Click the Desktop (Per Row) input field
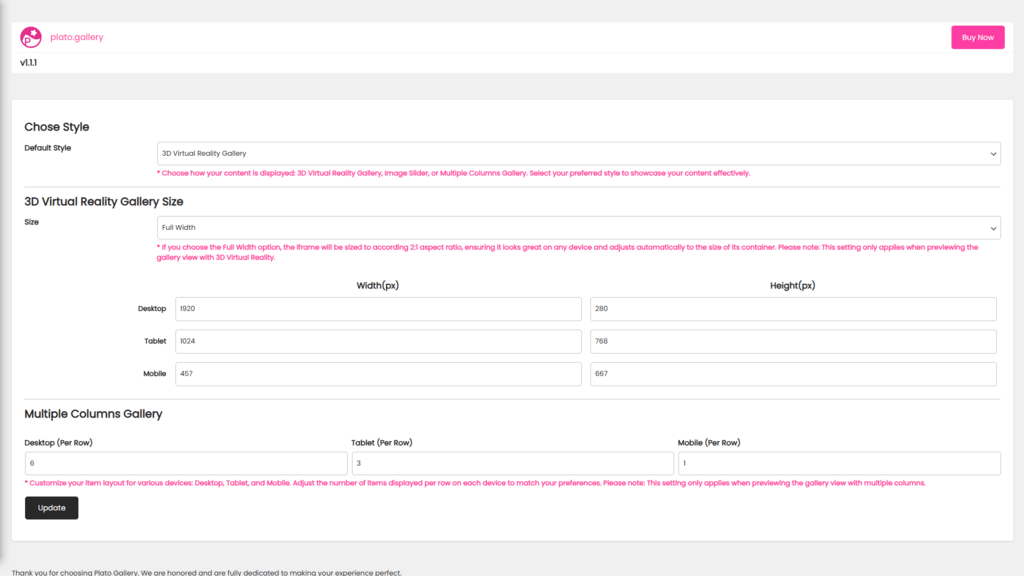The image size is (1024, 576). coord(186,463)
